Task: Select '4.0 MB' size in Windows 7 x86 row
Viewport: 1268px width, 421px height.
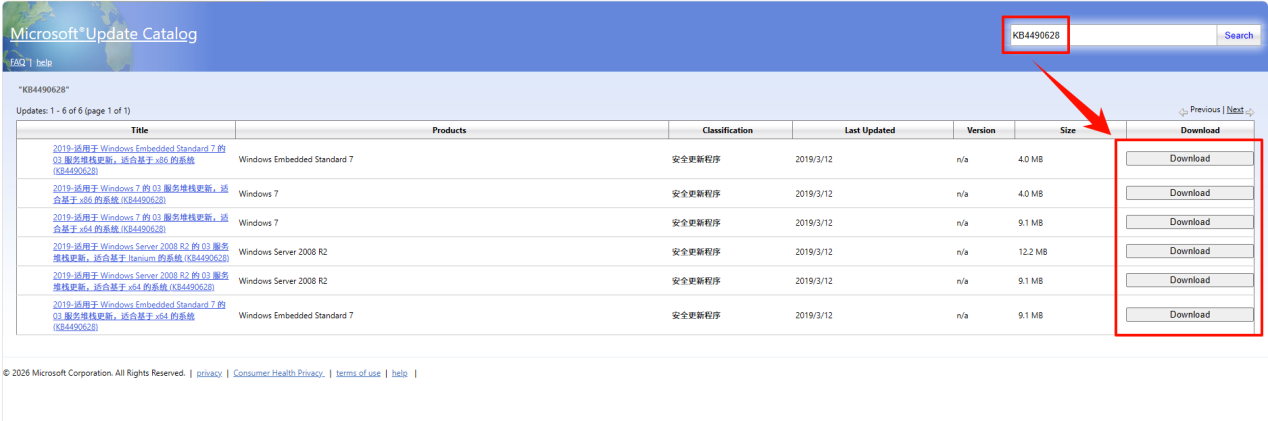Action: pos(1030,194)
